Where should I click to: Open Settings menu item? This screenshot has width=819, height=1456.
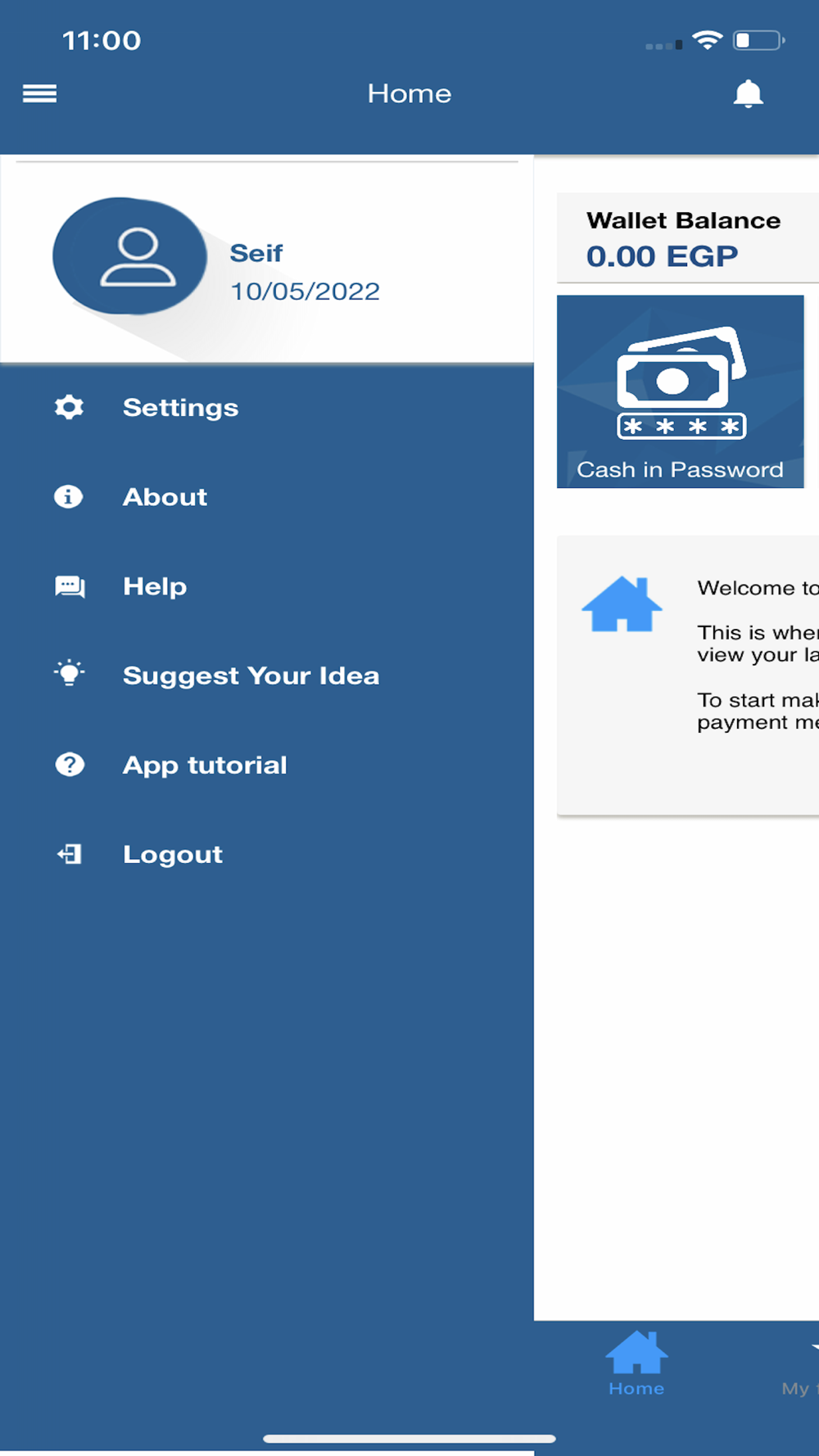[x=267, y=407]
